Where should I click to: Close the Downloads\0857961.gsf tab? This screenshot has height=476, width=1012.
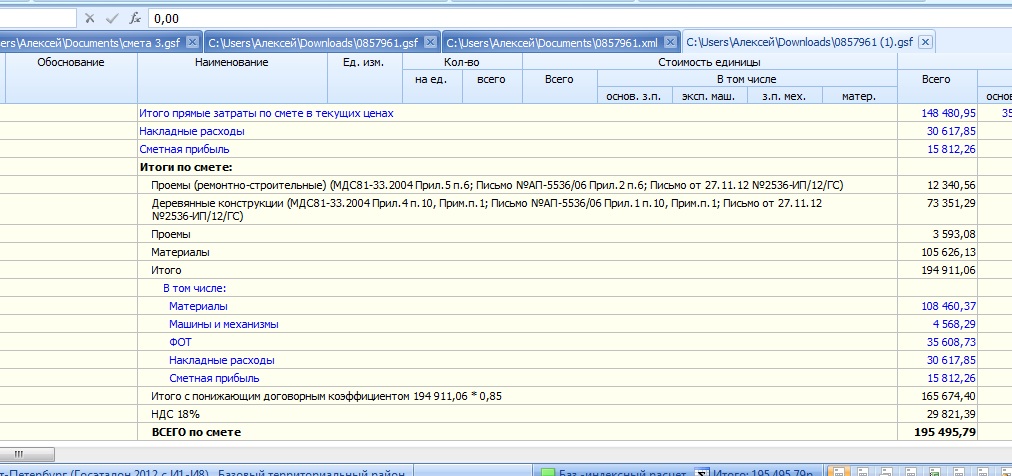[431, 43]
